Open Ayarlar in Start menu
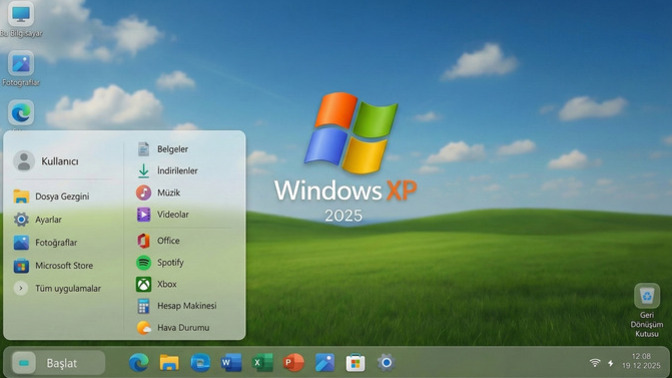This screenshot has width=672, height=378. pyautogui.click(x=38, y=219)
